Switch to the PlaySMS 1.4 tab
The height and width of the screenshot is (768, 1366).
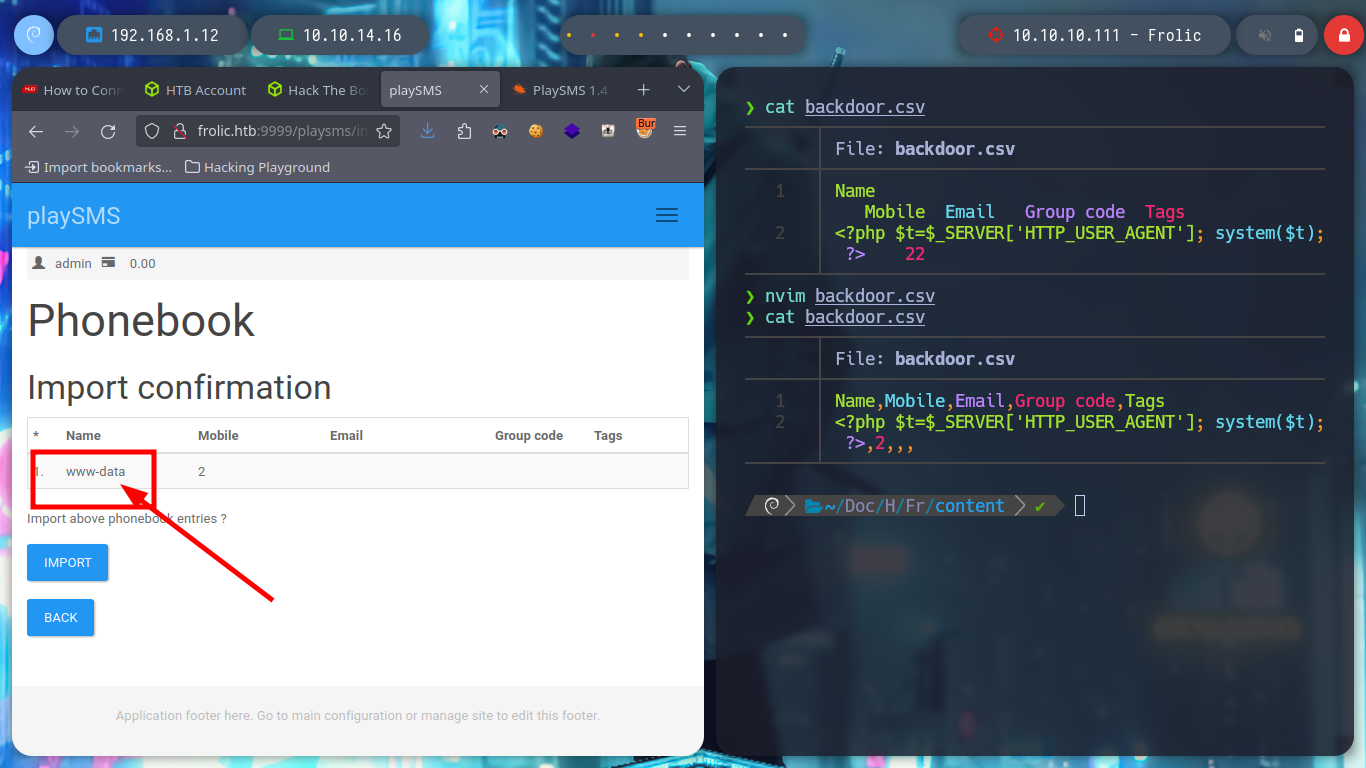[561, 90]
